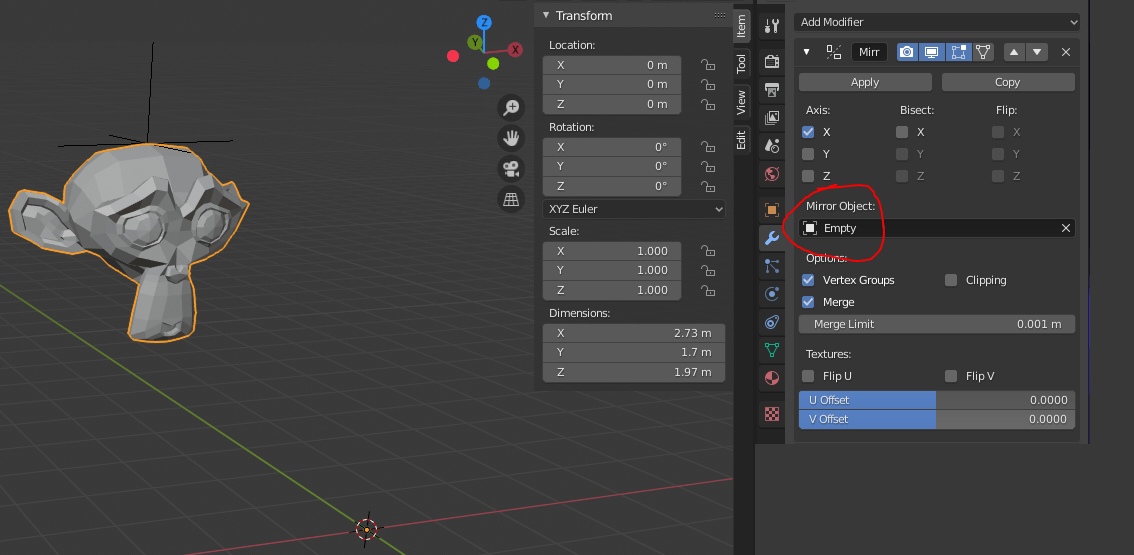The width and height of the screenshot is (1134, 555).
Task: Click the Dimensions X 2.73 m field
Action: (x=634, y=334)
